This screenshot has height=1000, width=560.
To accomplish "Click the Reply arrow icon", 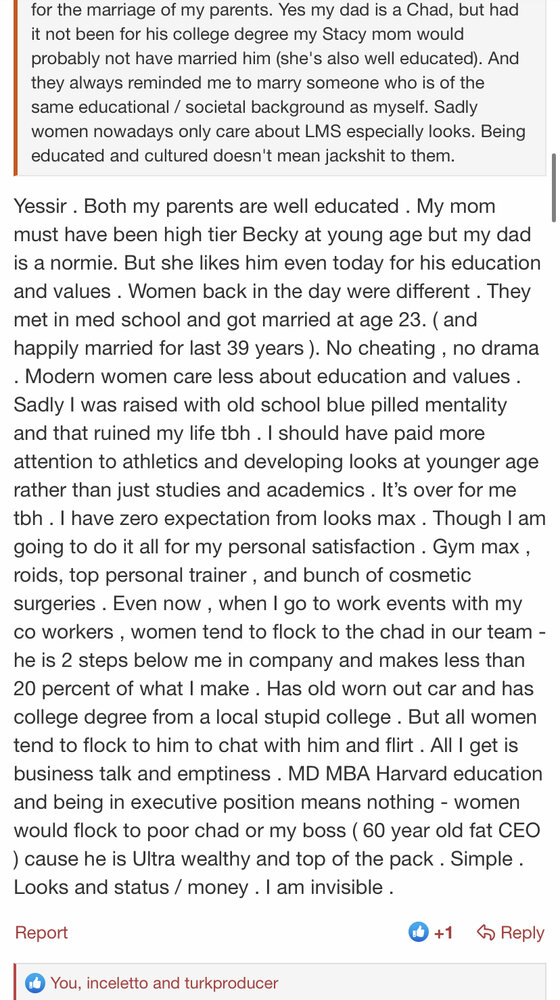I will 486,932.
